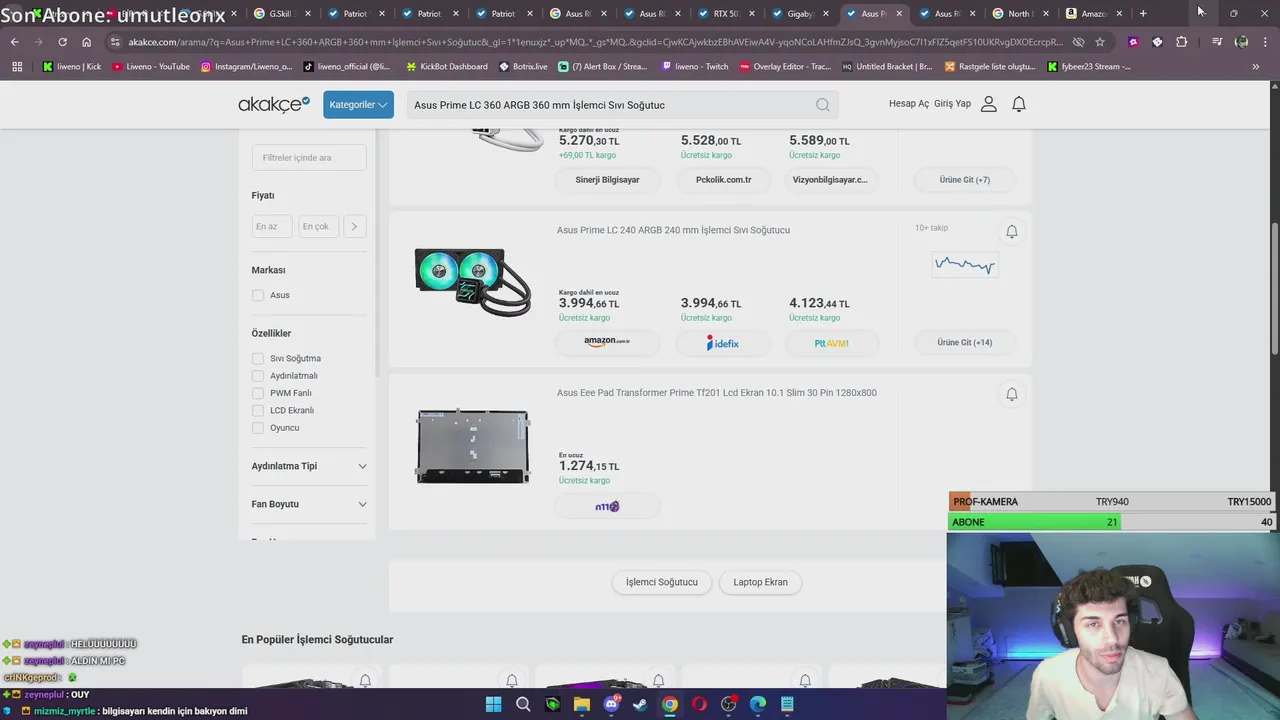
Task: Click Ürüne Git (+14) for Asus Prime LC 240
Action: pos(965,343)
